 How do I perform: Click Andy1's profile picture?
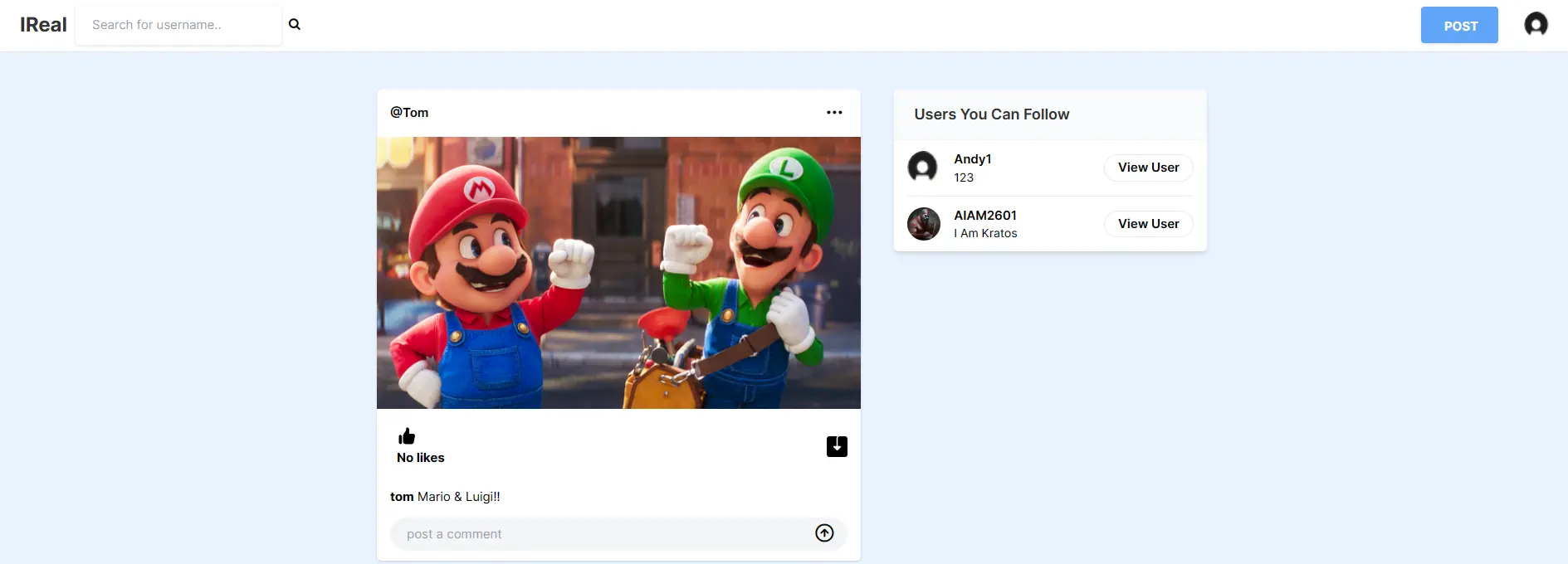pos(922,168)
